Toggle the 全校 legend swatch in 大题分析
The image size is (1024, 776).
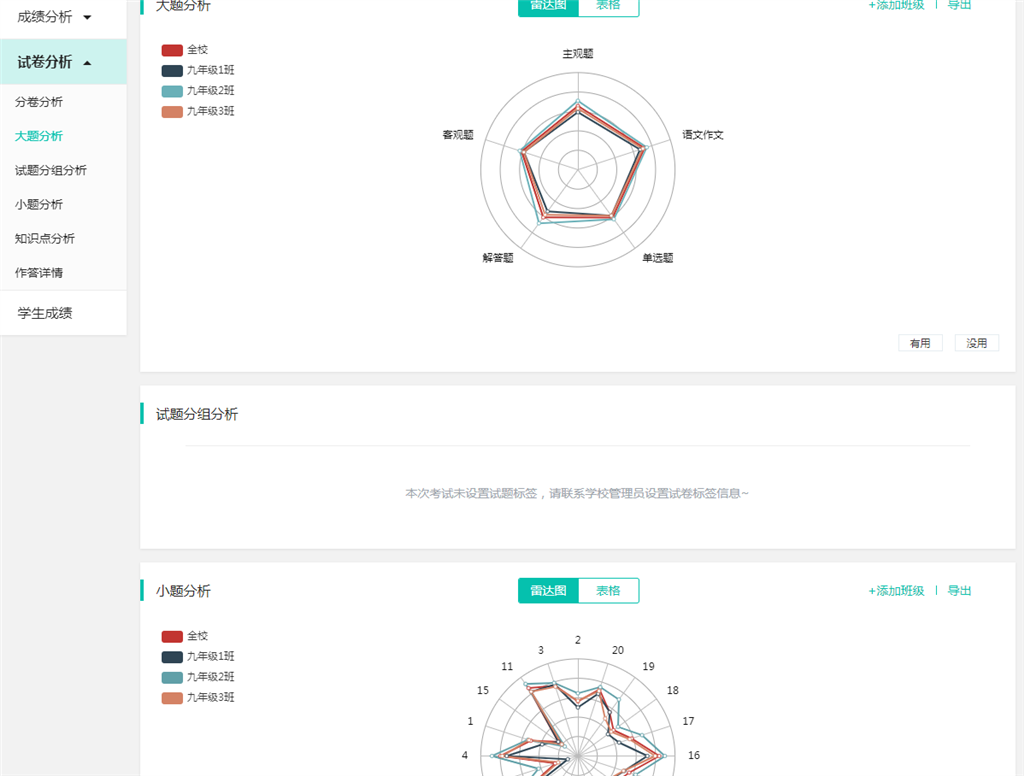point(172,50)
